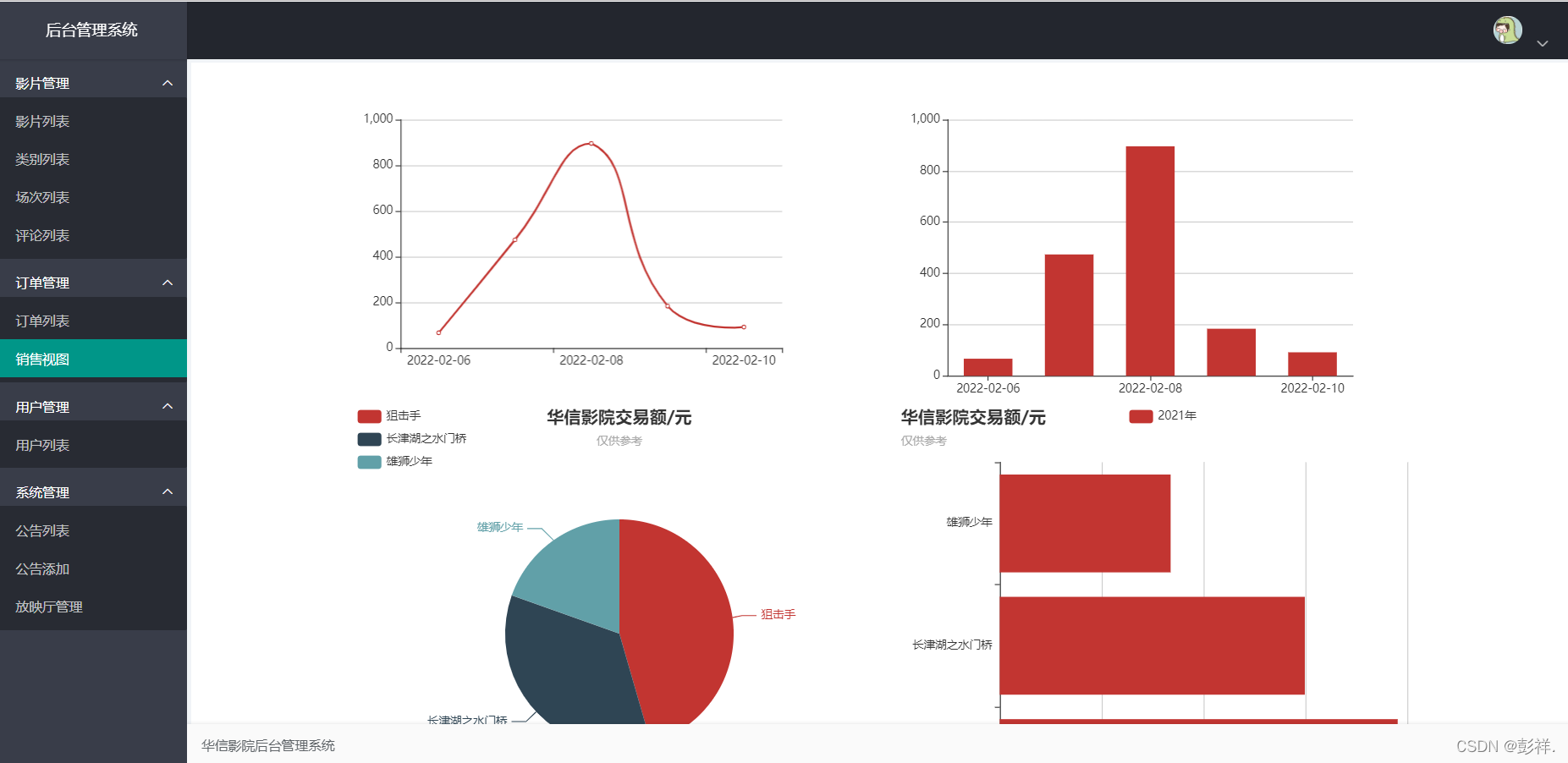
Task: Open 类别列表 in the sidebar
Action: [x=93, y=159]
